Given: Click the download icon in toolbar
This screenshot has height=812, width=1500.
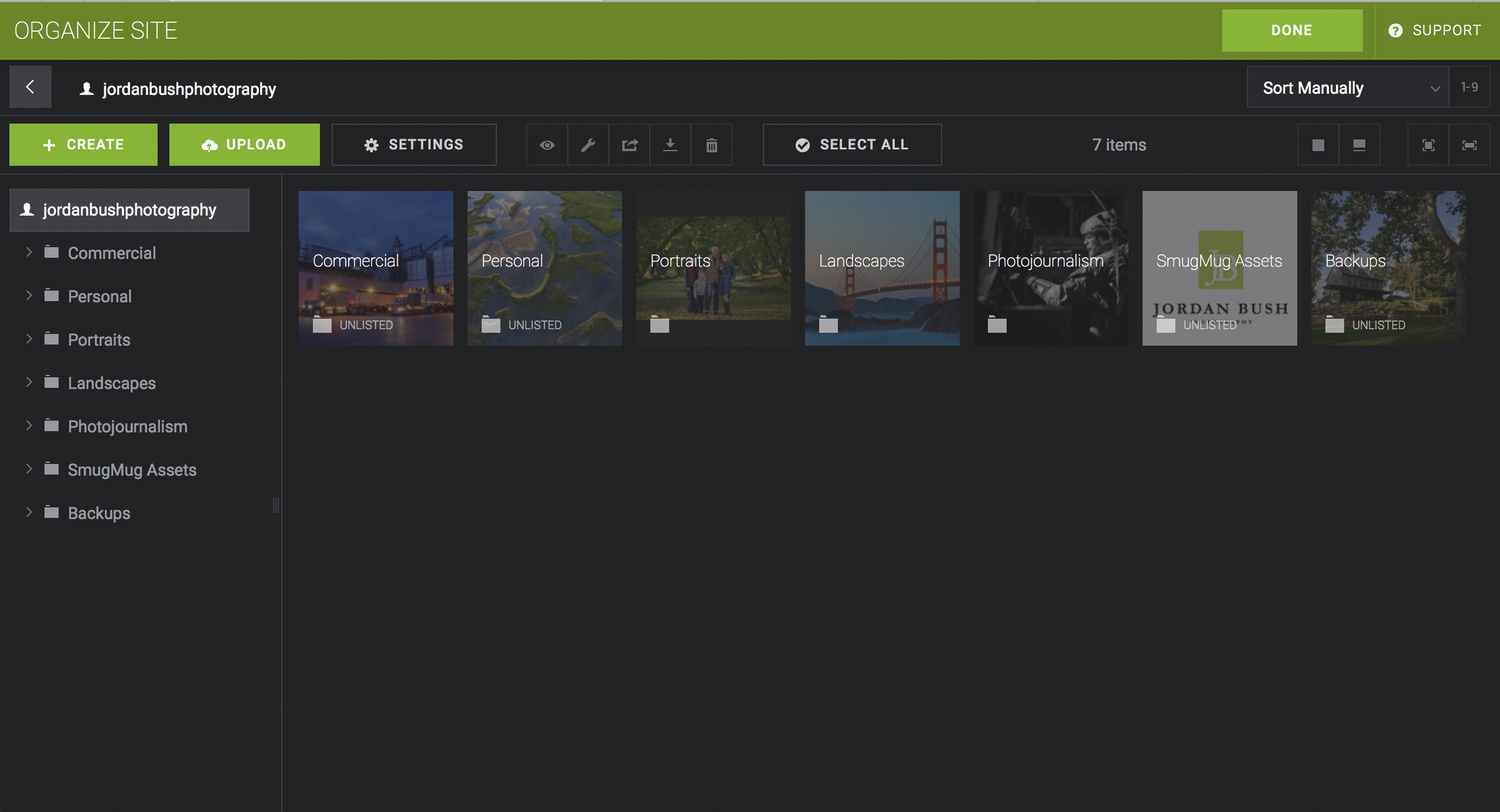Looking at the screenshot, I should coord(670,145).
